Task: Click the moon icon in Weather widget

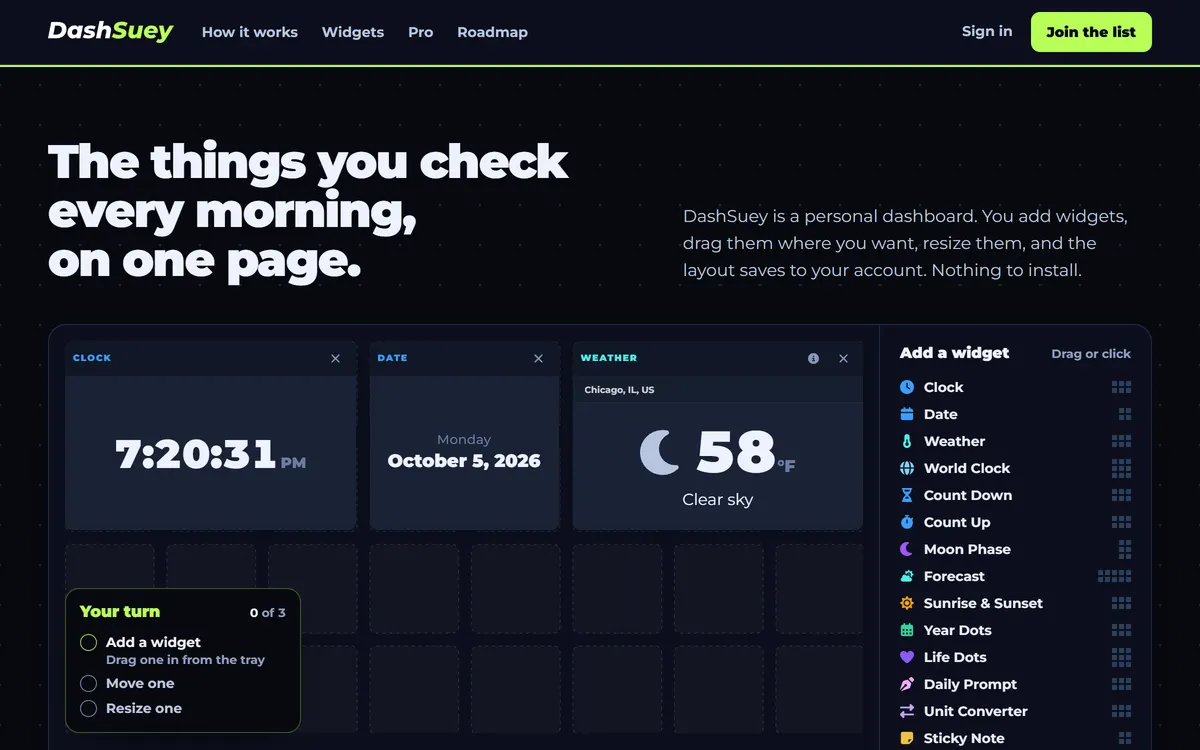Action: [x=660, y=452]
